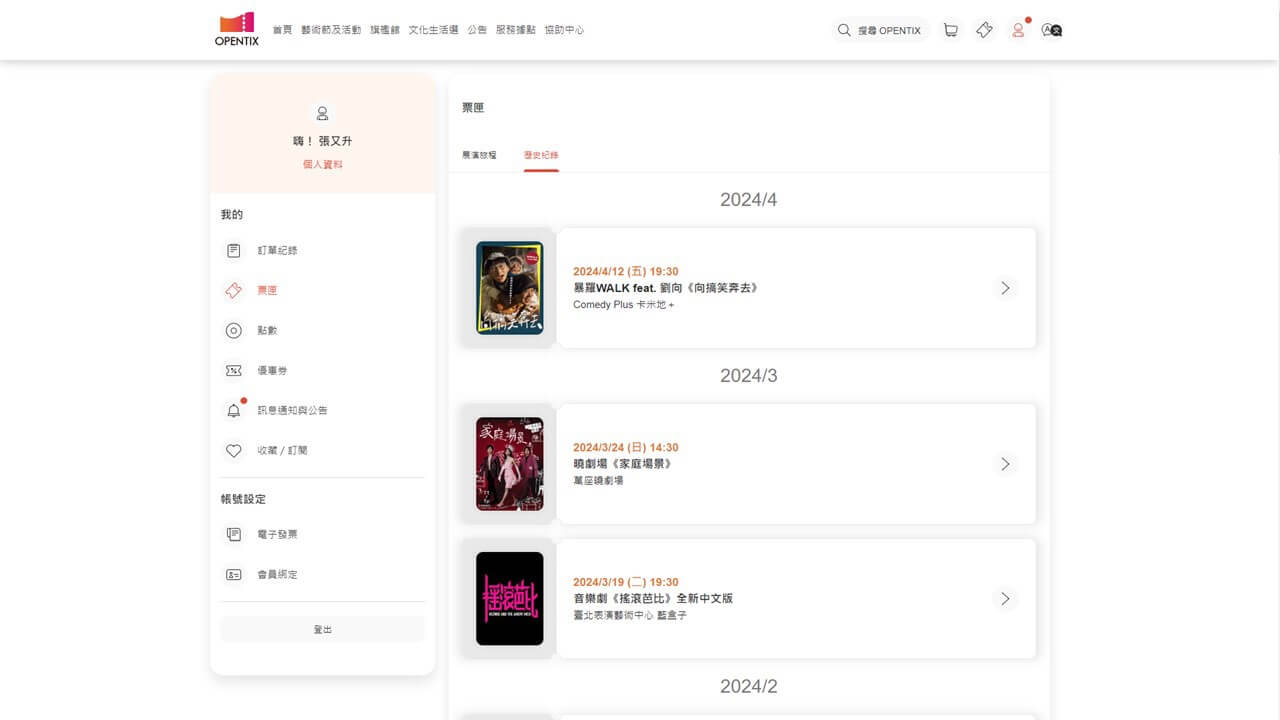Expand the 曉劇場《家庭場景》 ticket with its arrow
The height and width of the screenshot is (720, 1280).
click(x=1005, y=464)
